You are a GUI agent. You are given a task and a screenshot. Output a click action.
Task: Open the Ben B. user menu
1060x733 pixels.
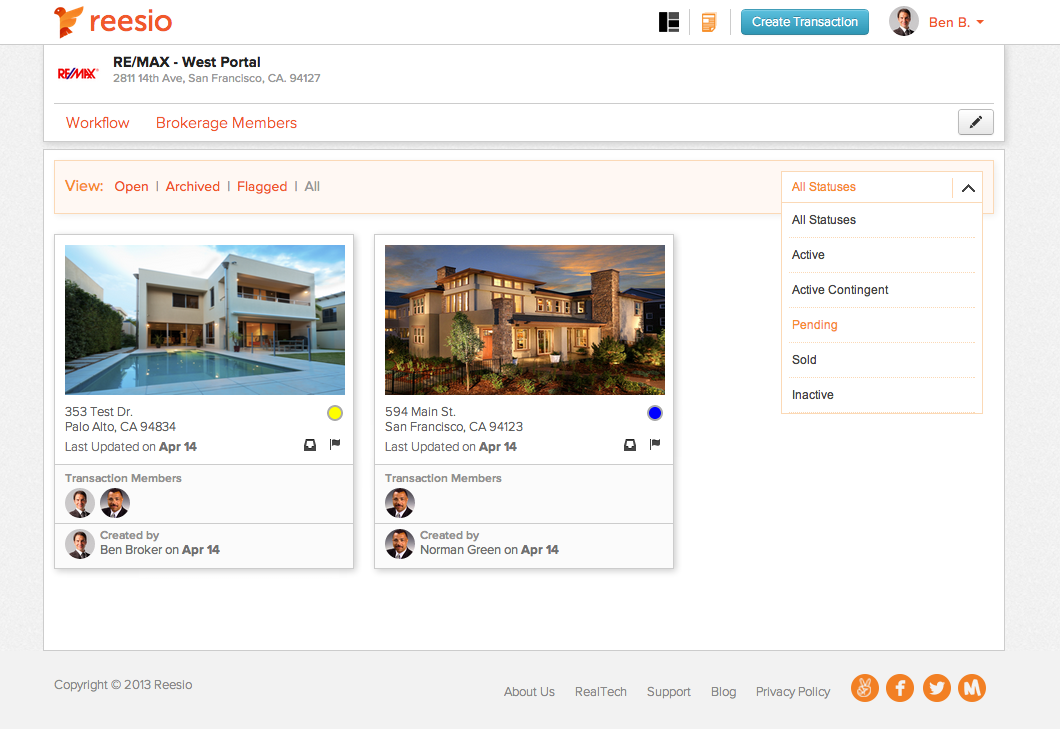click(955, 22)
